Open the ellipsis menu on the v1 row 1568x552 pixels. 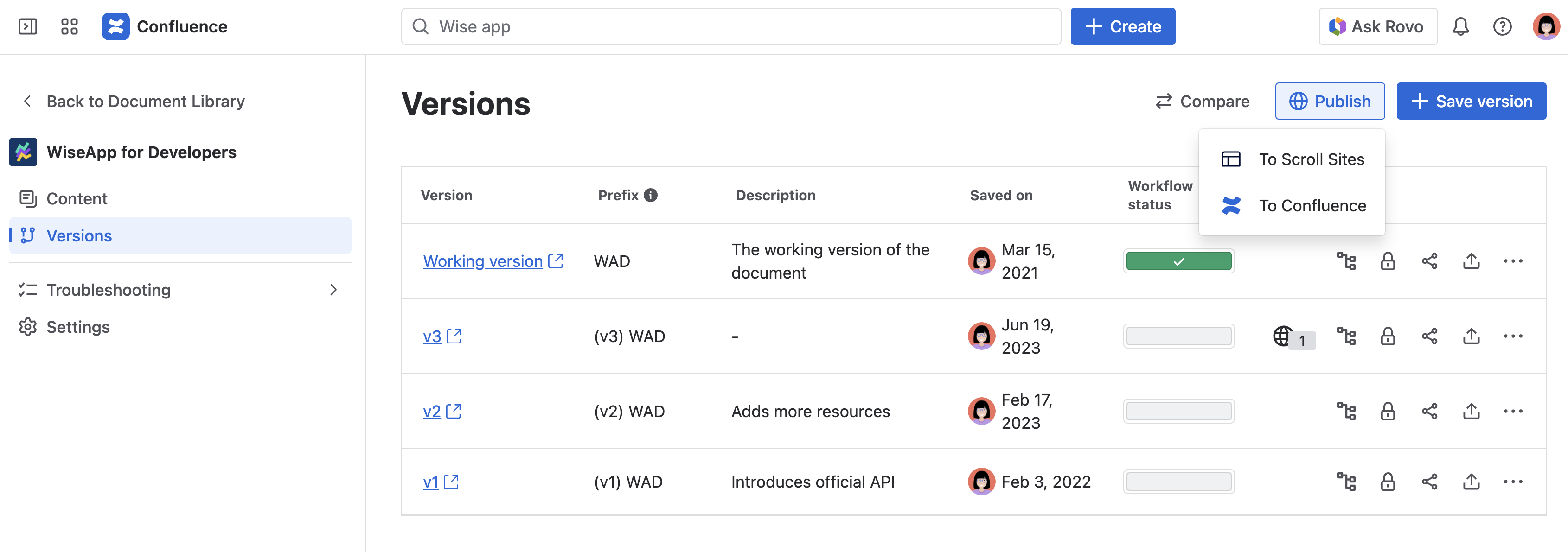pos(1513,481)
